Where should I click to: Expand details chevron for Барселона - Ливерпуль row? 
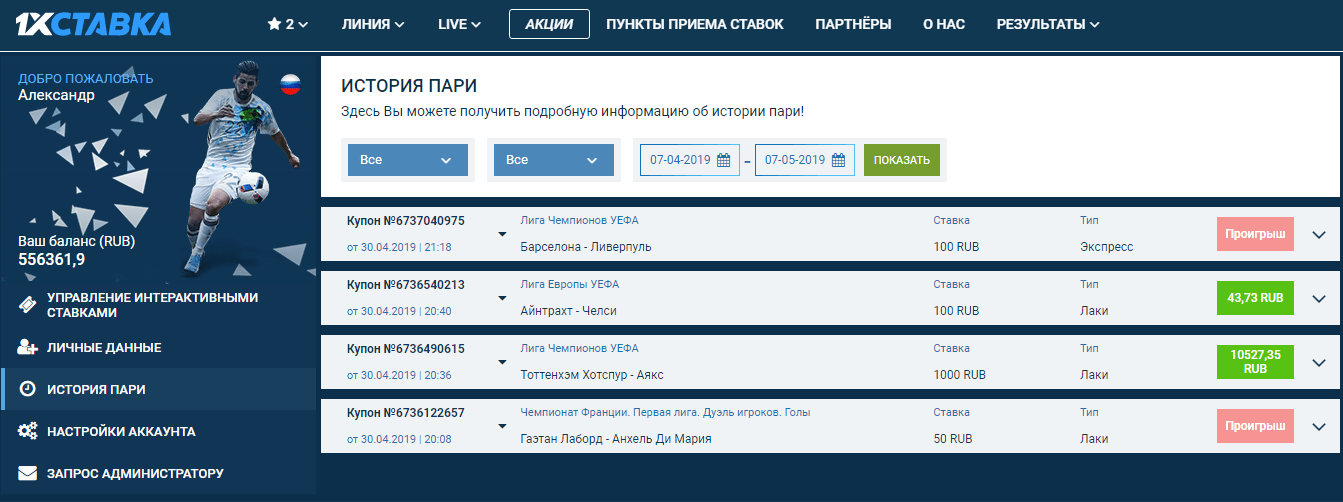pos(1318,235)
